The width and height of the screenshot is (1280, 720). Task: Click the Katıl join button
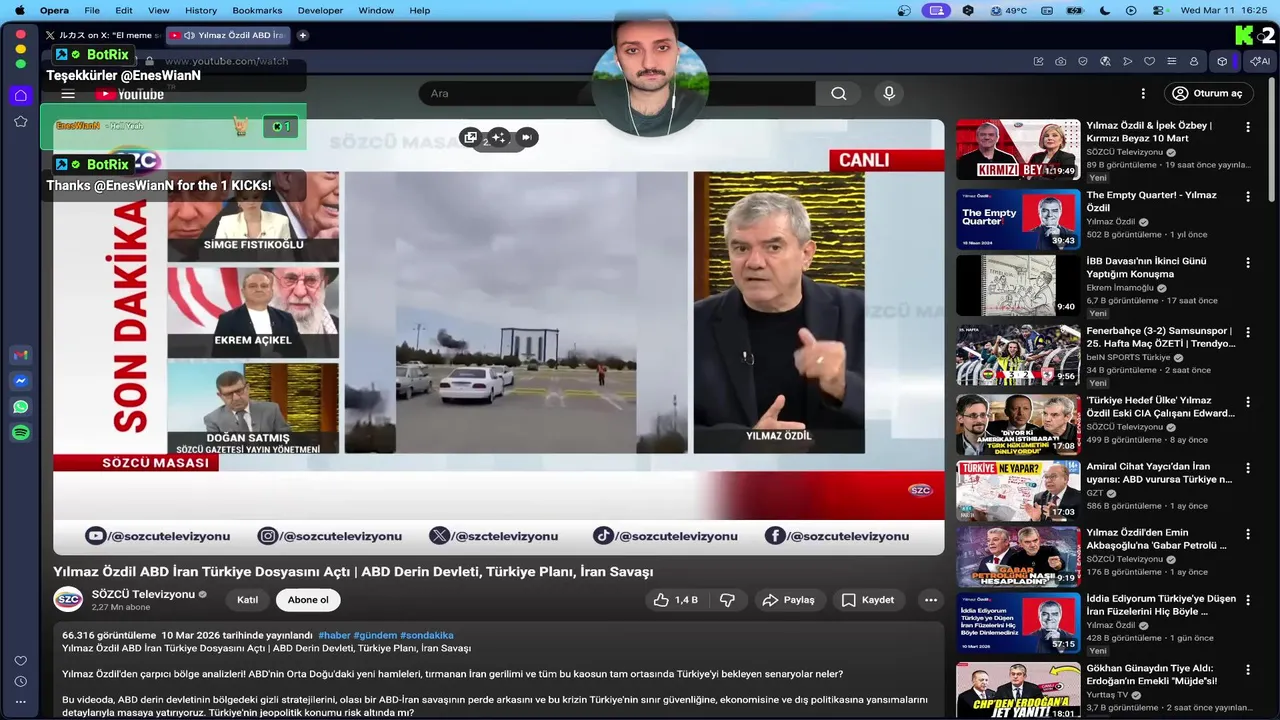coord(247,600)
